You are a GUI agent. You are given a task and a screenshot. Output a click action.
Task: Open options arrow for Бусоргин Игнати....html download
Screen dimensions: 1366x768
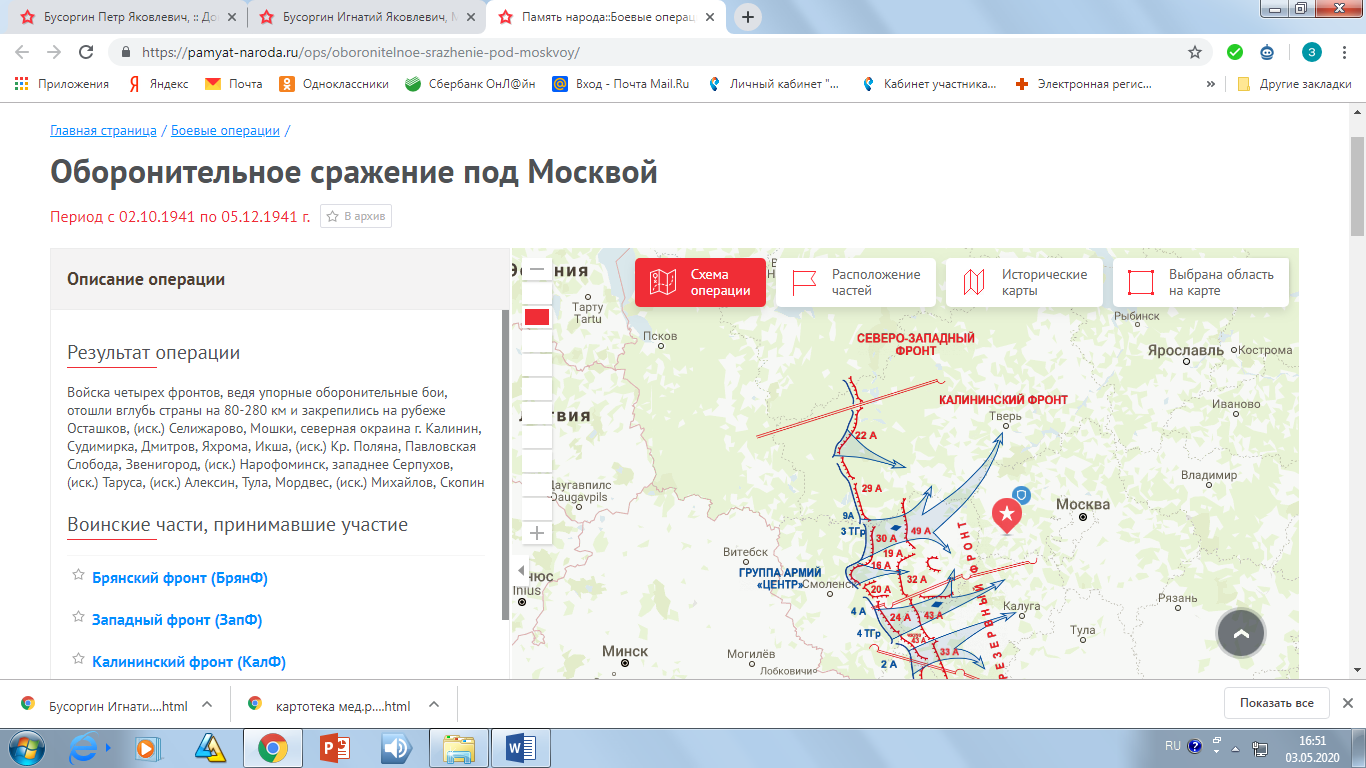(207, 705)
